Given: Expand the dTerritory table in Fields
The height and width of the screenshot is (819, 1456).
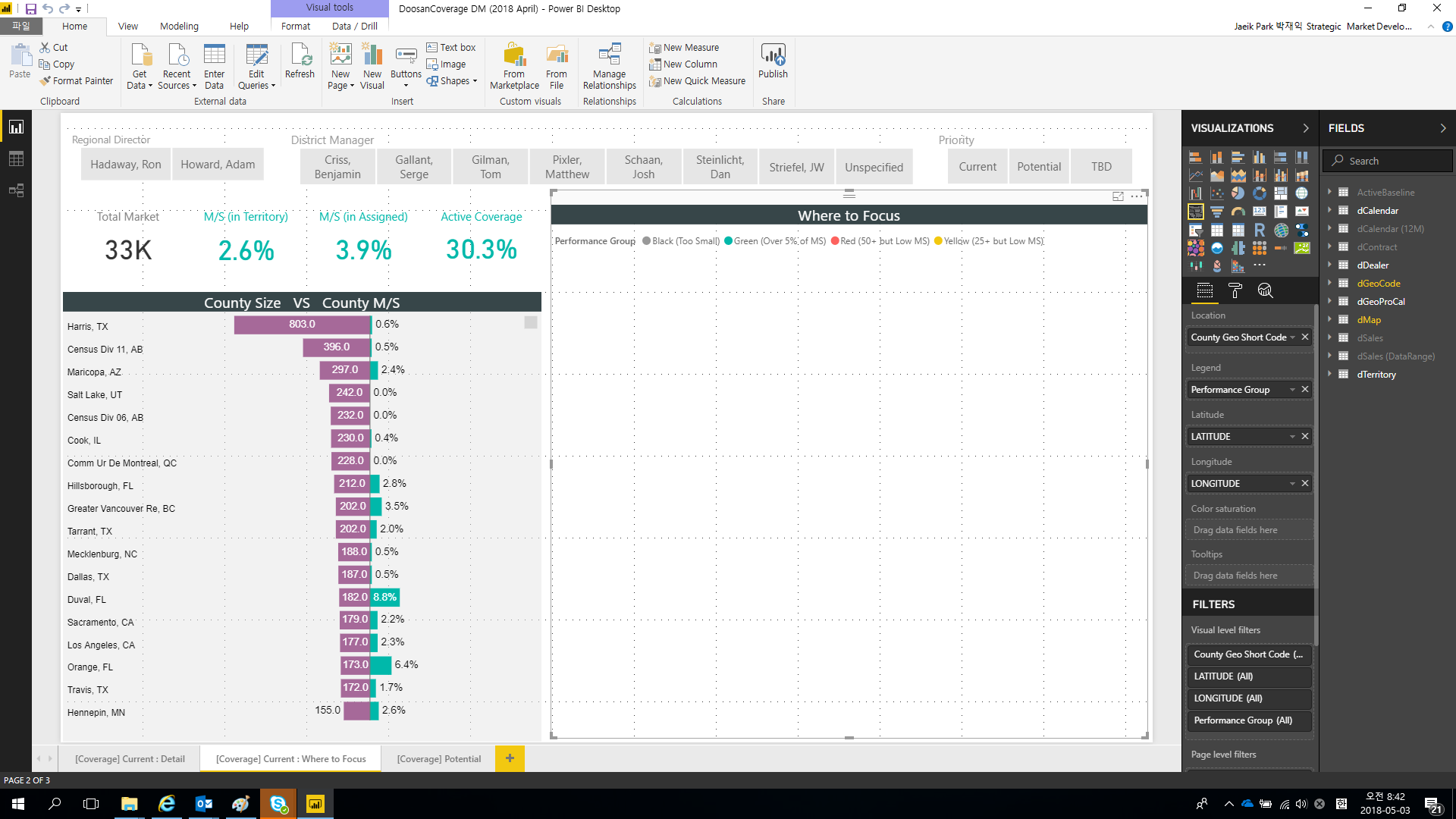Looking at the screenshot, I should [1329, 375].
